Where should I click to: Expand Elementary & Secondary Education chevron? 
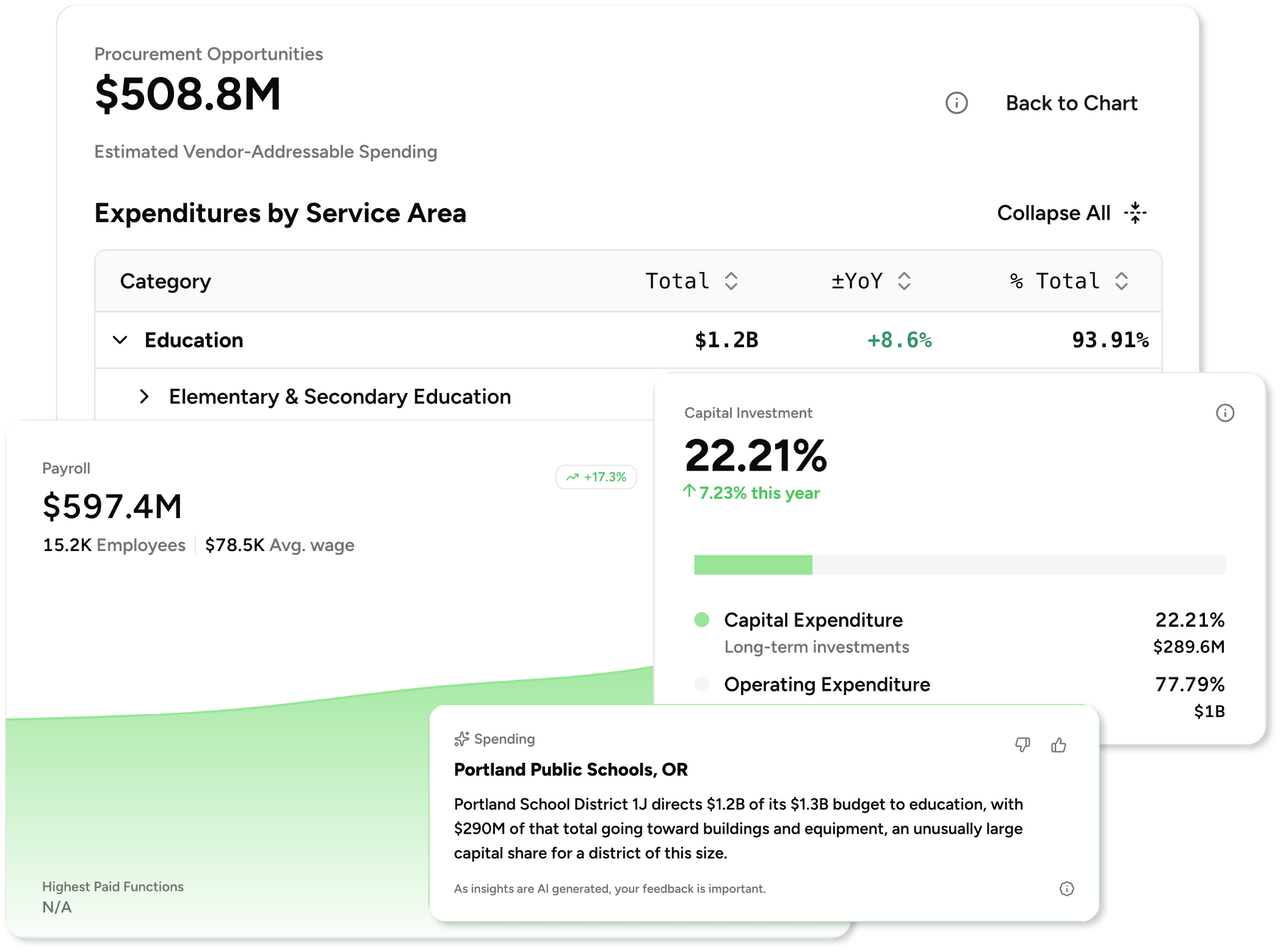[x=144, y=397]
